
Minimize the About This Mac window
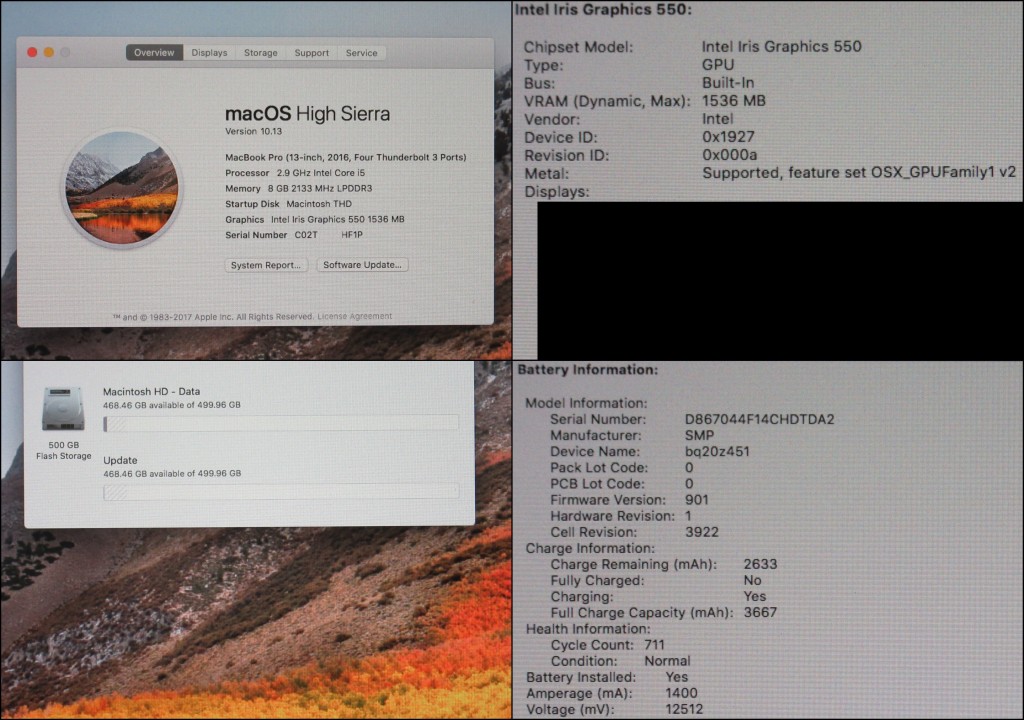[x=49, y=52]
